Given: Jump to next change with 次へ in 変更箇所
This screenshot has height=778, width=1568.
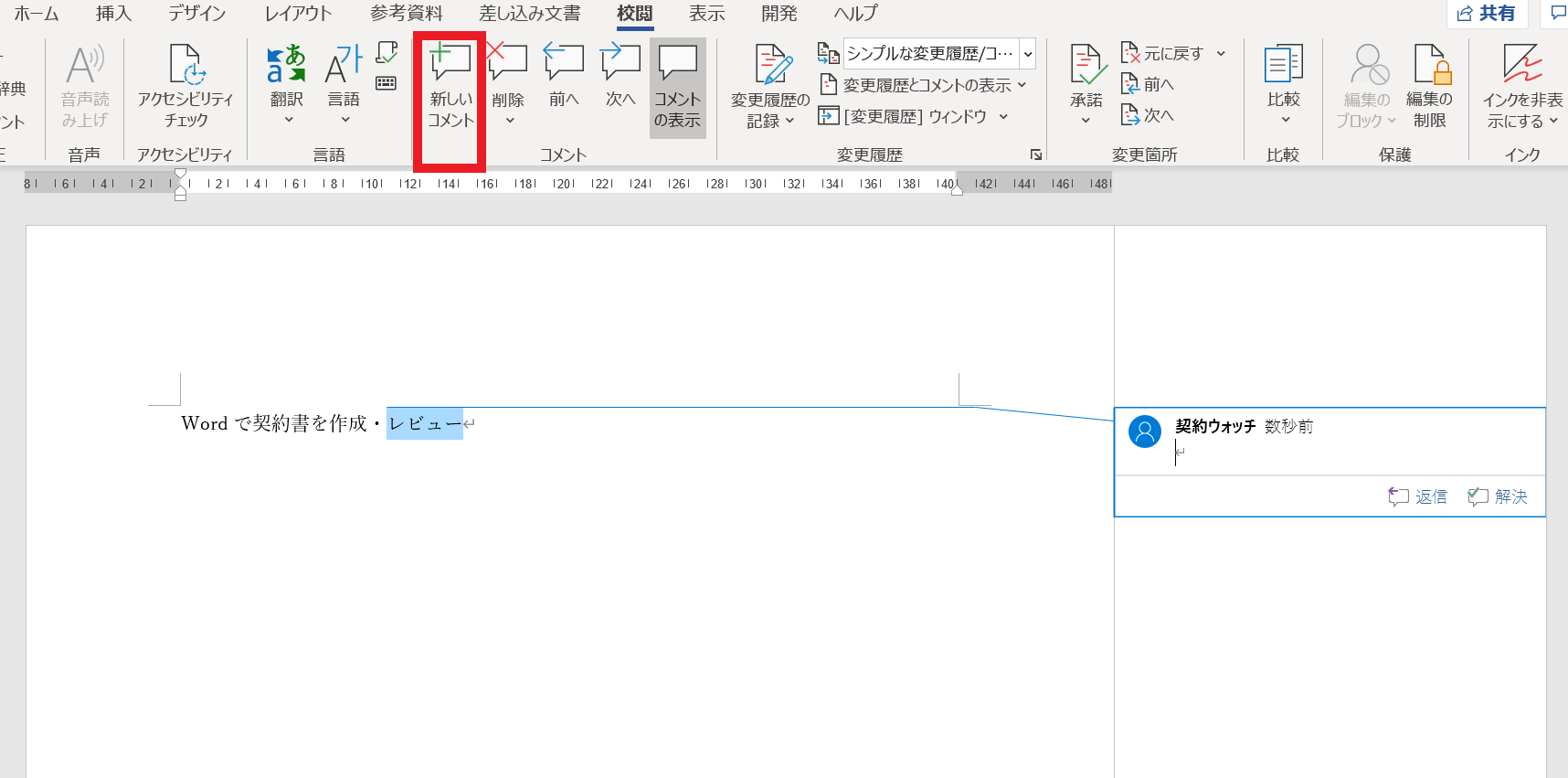Looking at the screenshot, I should [x=1148, y=116].
